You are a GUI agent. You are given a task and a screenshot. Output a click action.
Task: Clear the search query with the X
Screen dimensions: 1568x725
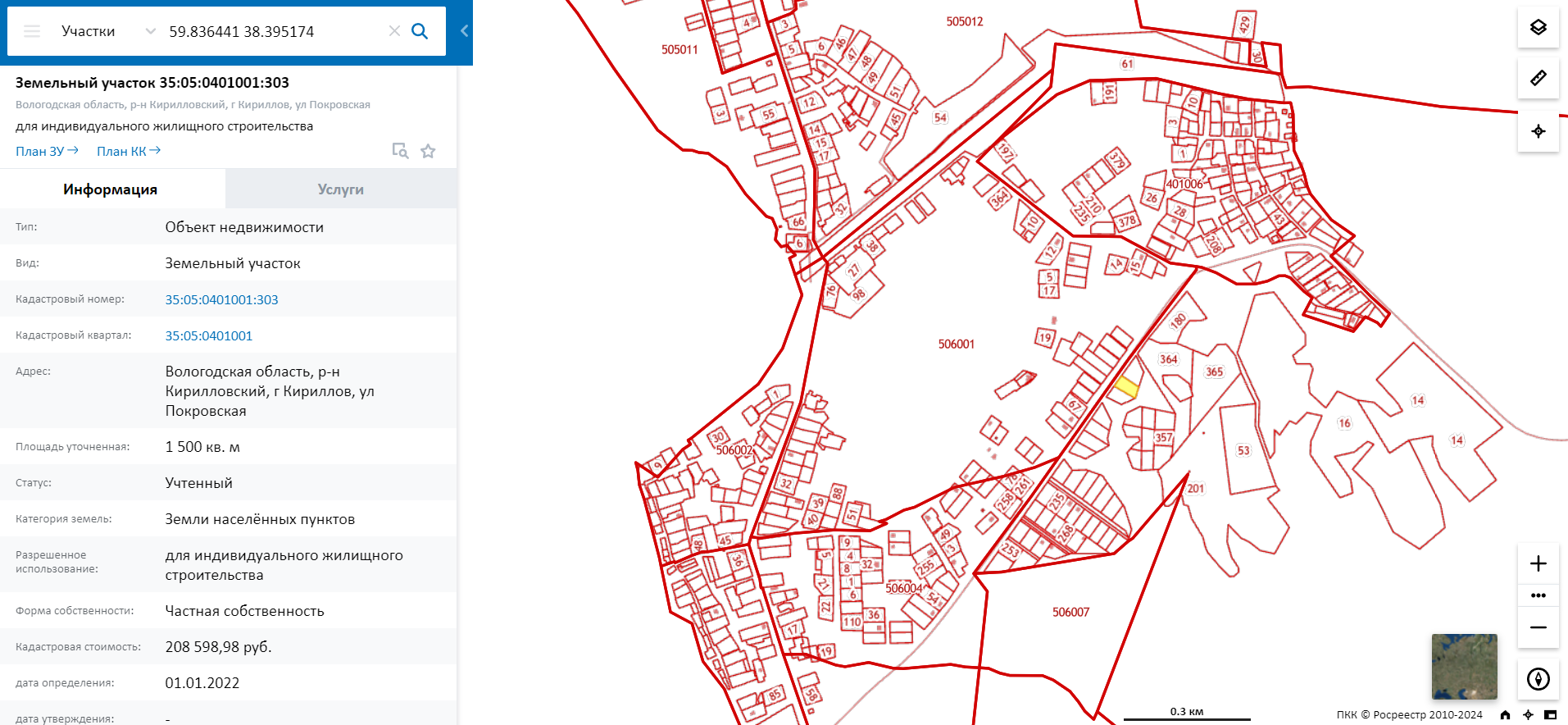[x=394, y=31]
